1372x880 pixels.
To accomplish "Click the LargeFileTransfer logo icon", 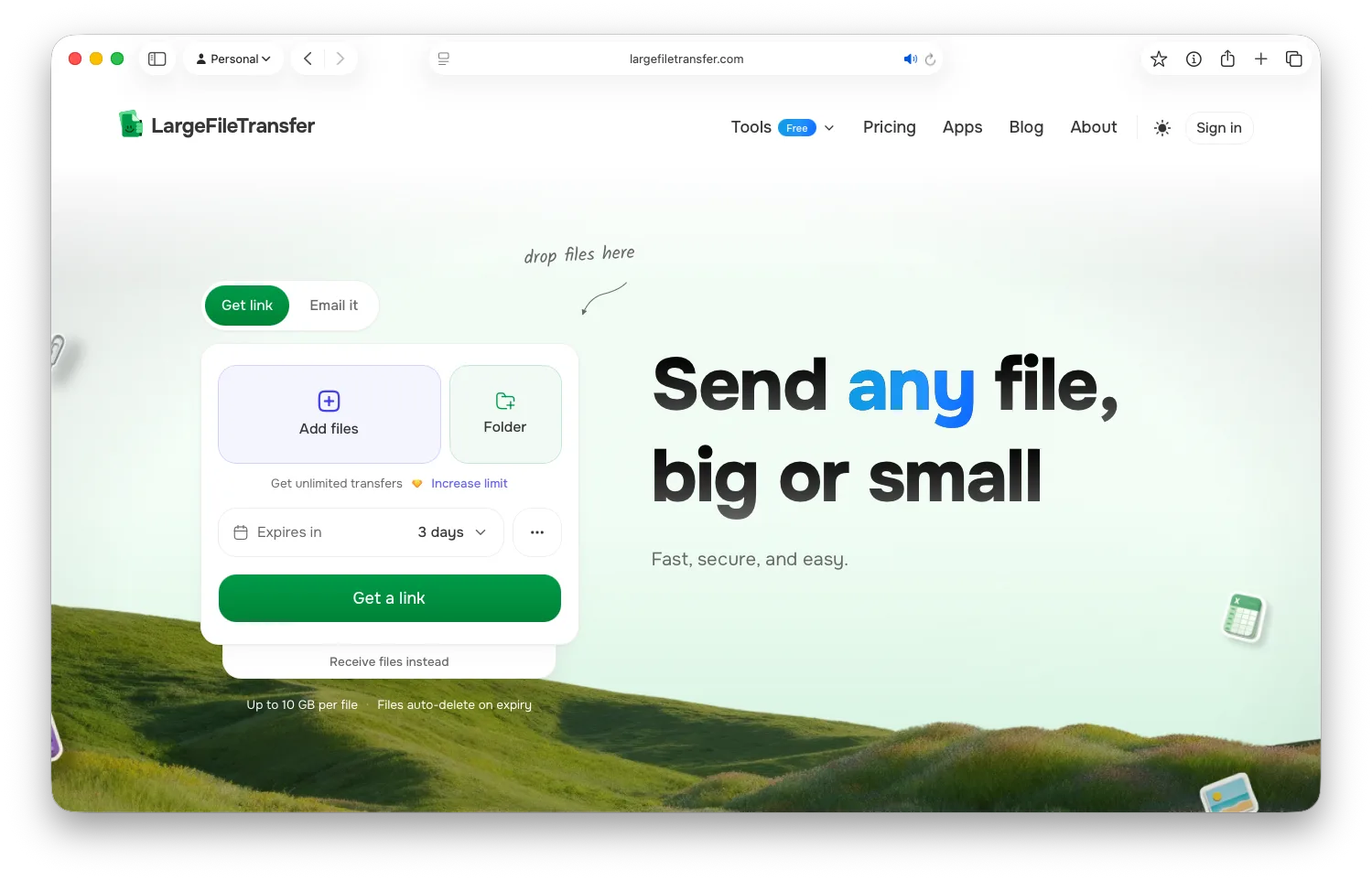I will (x=131, y=124).
